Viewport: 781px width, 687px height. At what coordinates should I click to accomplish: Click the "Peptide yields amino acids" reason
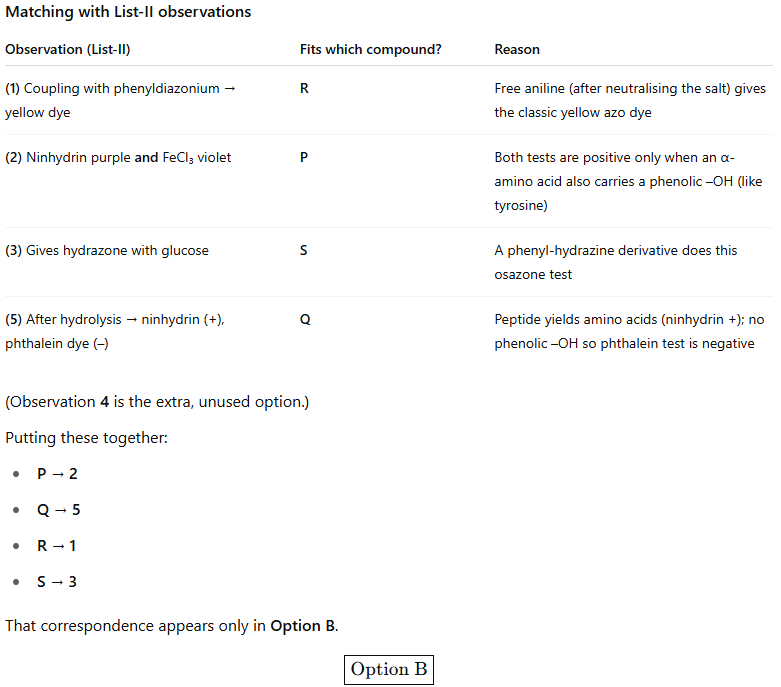click(x=629, y=331)
